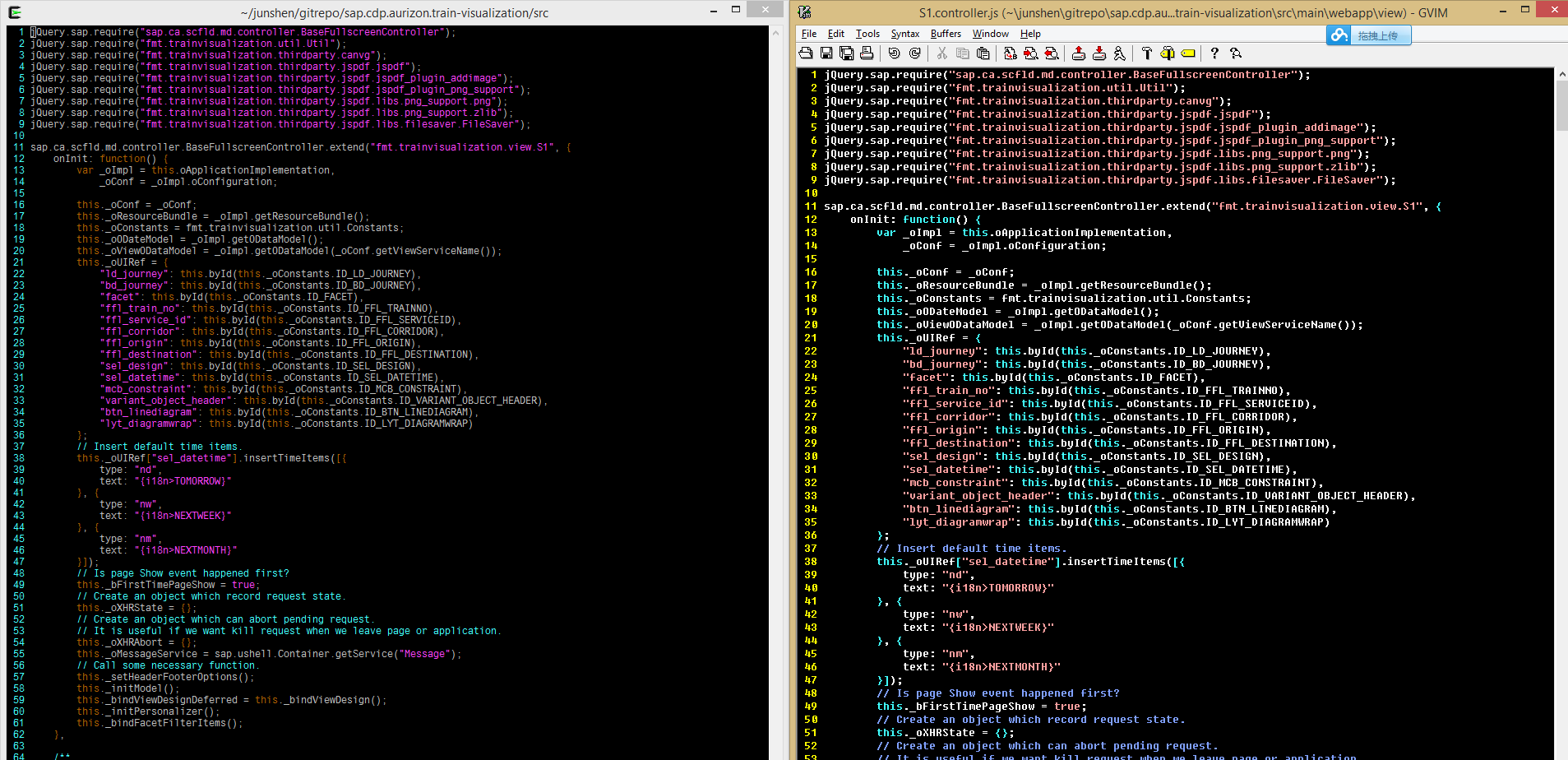Click the Save current file icon in GVIM
The width and height of the screenshot is (1568, 760).
pos(826,53)
